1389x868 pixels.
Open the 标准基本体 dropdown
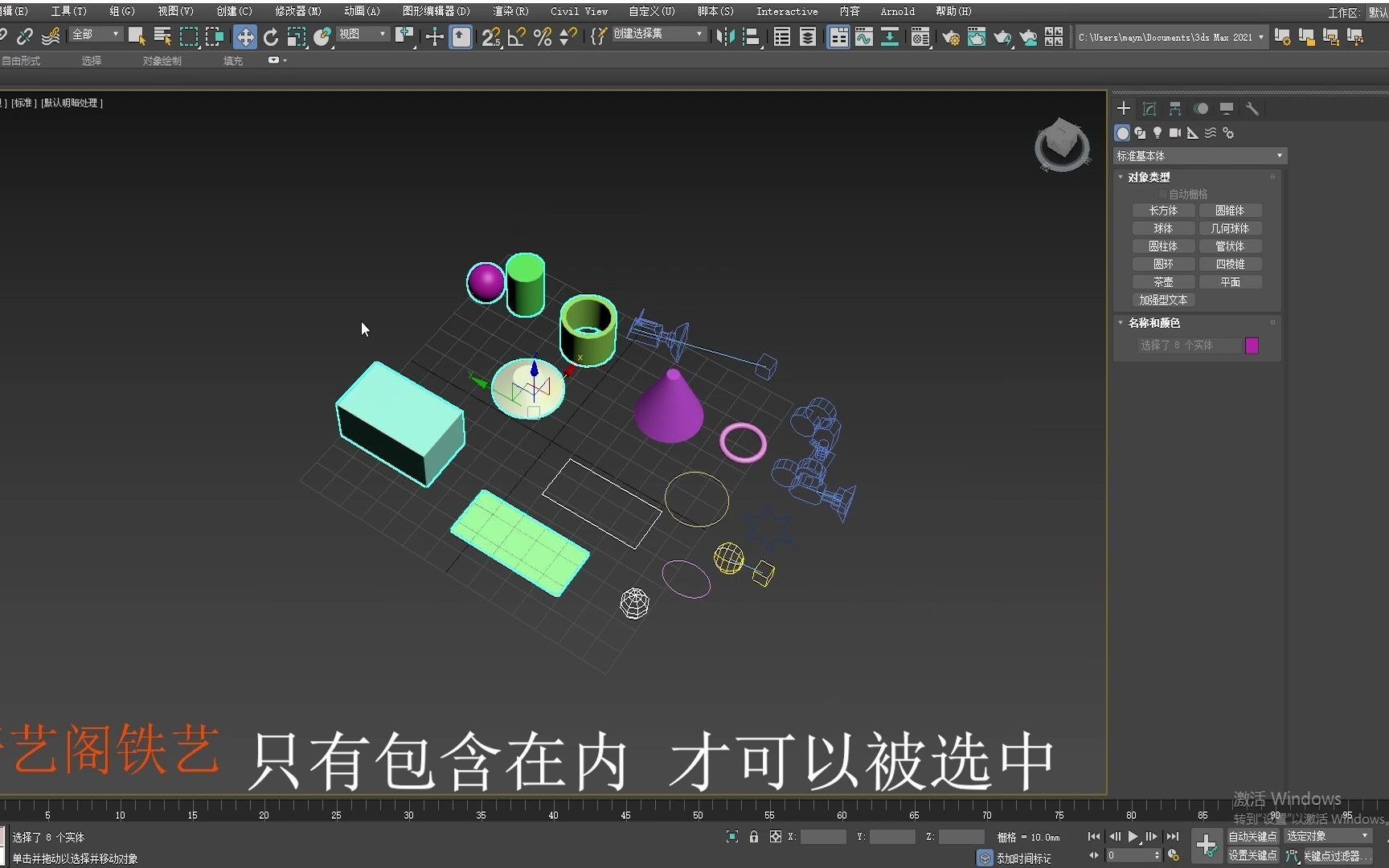1198,155
